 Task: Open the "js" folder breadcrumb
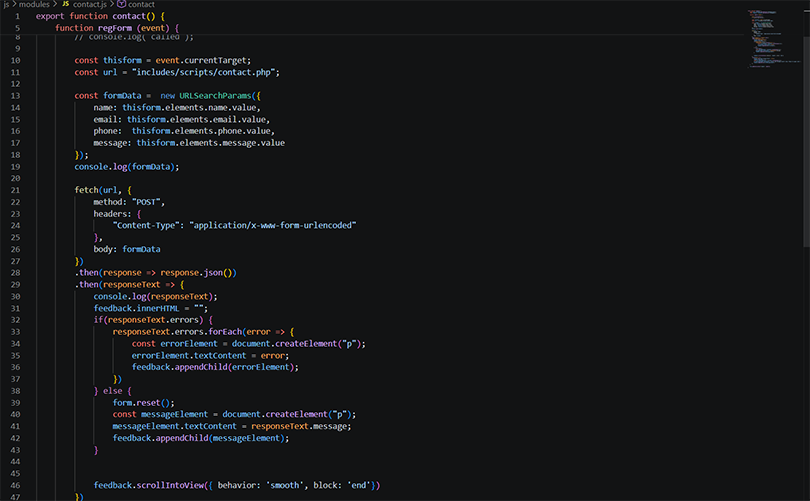tap(7, 5)
